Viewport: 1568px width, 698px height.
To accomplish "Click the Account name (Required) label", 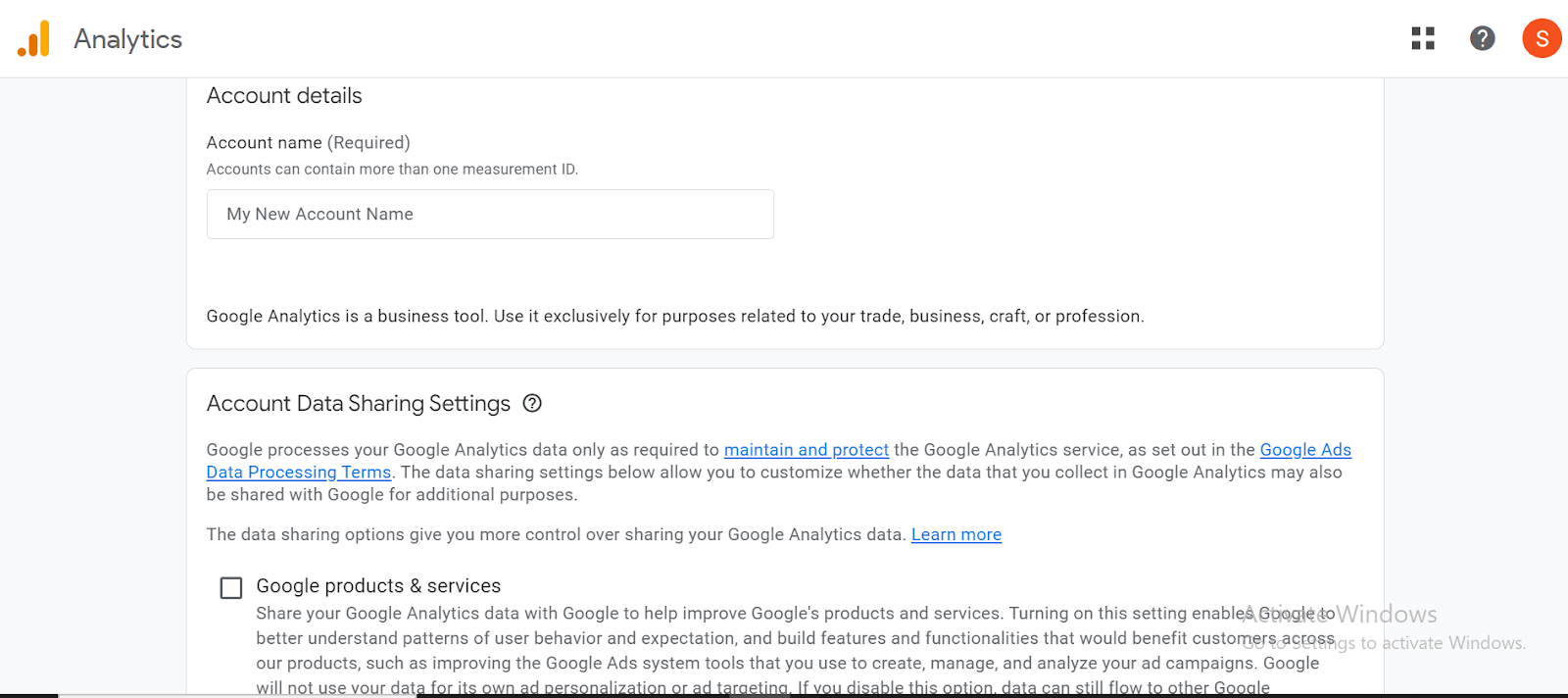I will pos(308,143).
